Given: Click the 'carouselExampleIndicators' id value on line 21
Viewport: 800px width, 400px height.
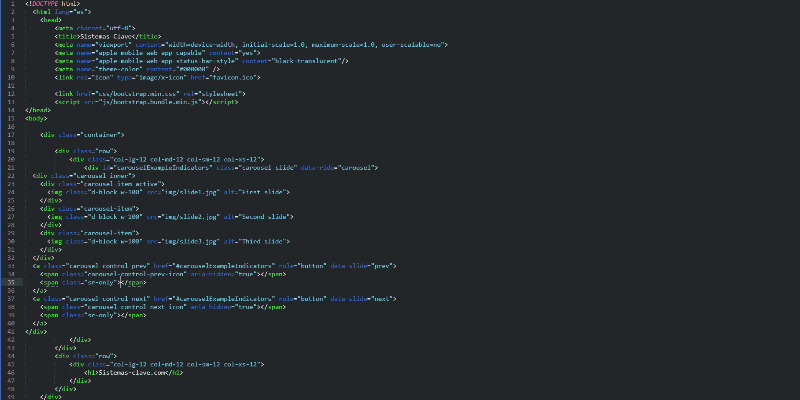Looking at the screenshot, I should 163,167.
